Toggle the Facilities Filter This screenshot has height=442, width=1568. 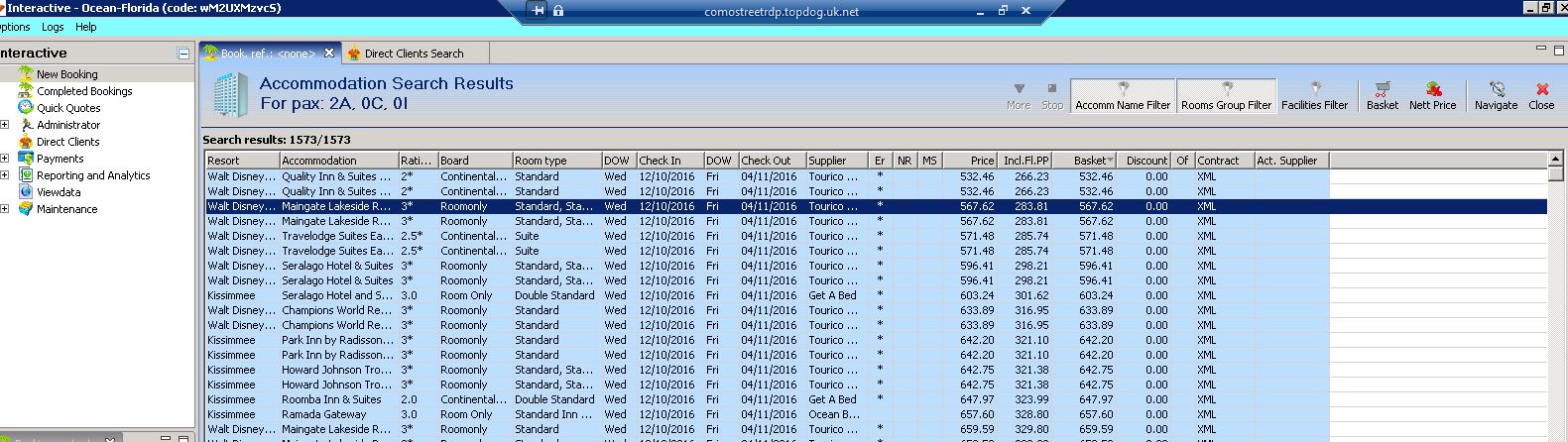click(1314, 96)
